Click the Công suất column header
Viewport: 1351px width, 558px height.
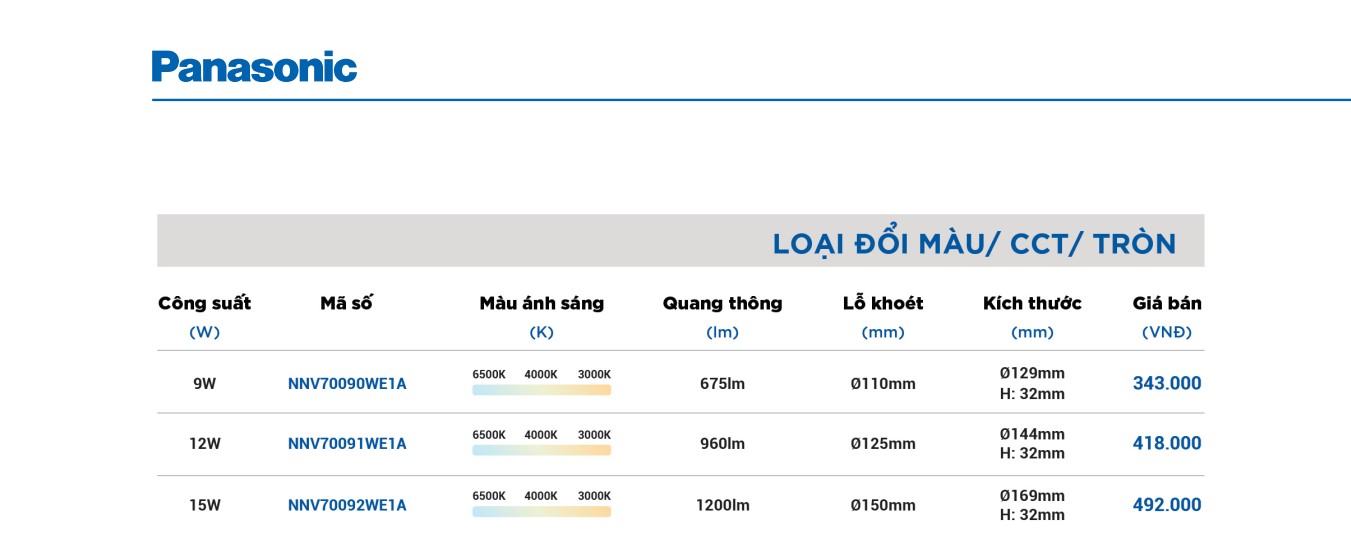pyautogui.click(x=204, y=303)
